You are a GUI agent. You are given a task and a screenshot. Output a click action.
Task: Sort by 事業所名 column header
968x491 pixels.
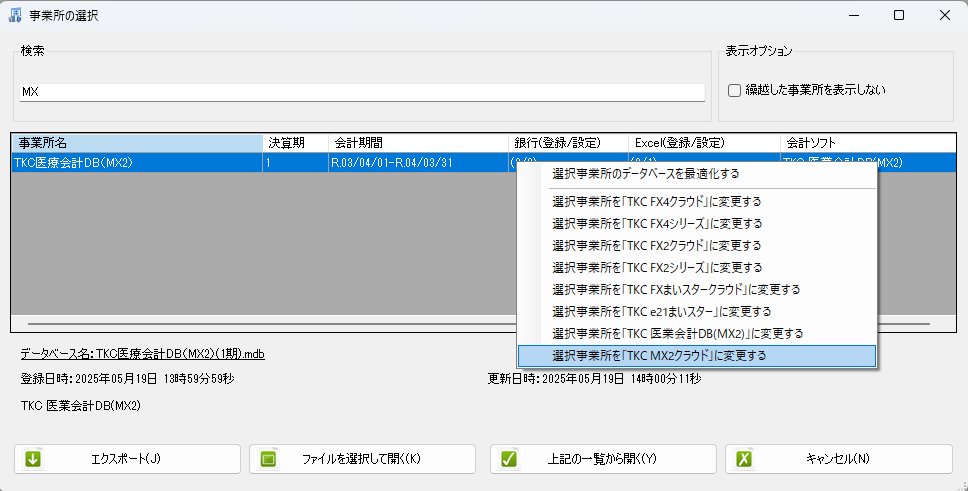click(137, 143)
